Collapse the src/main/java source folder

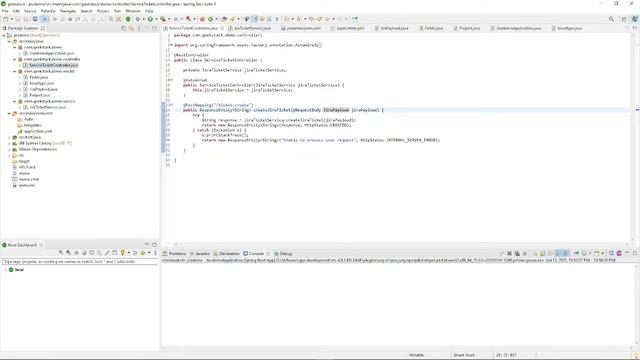click(x=9, y=42)
